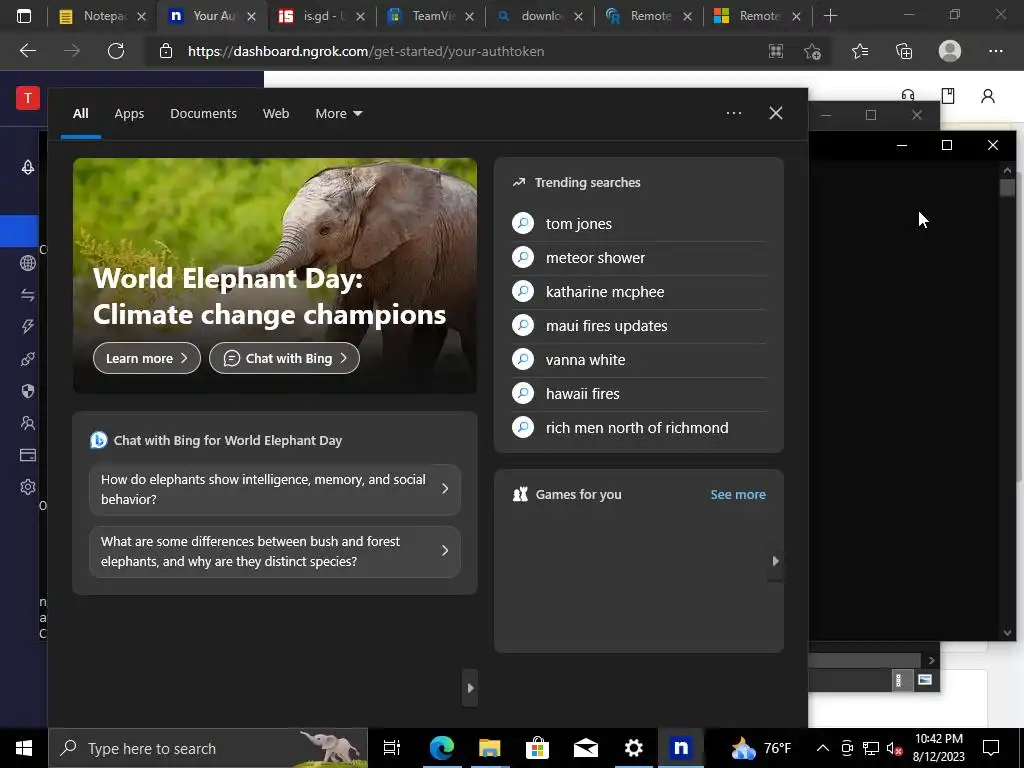Add this page to favorites
Screen dimensions: 1024x768
[812, 51]
